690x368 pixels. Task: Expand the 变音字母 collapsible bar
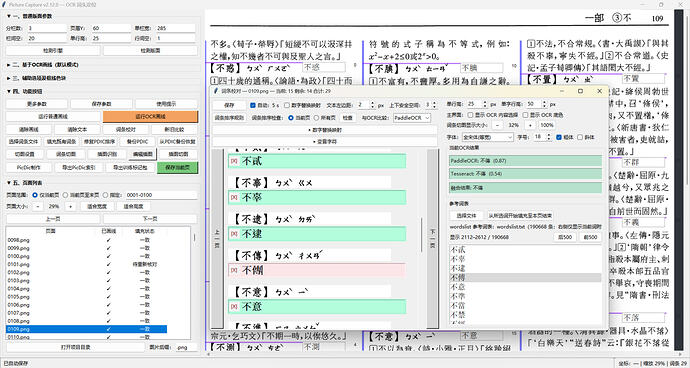325,142
